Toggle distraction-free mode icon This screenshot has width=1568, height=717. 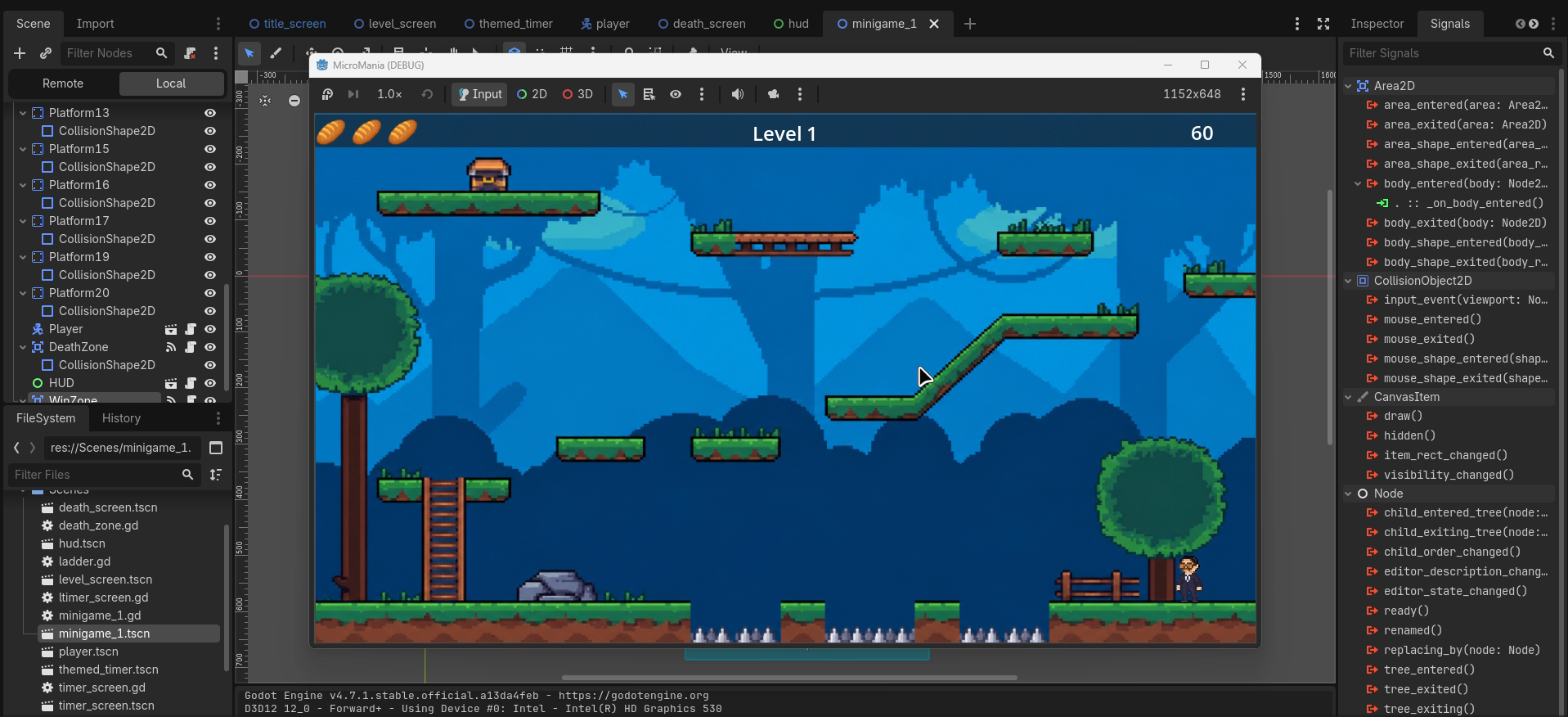coord(1323,24)
